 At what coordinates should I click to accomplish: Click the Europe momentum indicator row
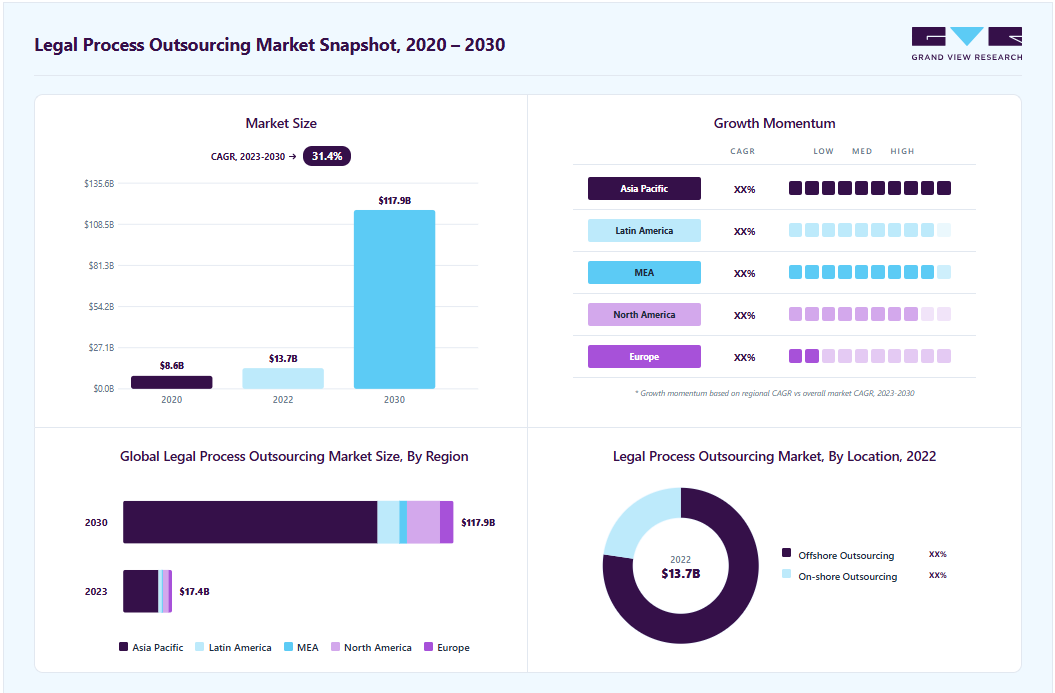[x=870, y=356]
